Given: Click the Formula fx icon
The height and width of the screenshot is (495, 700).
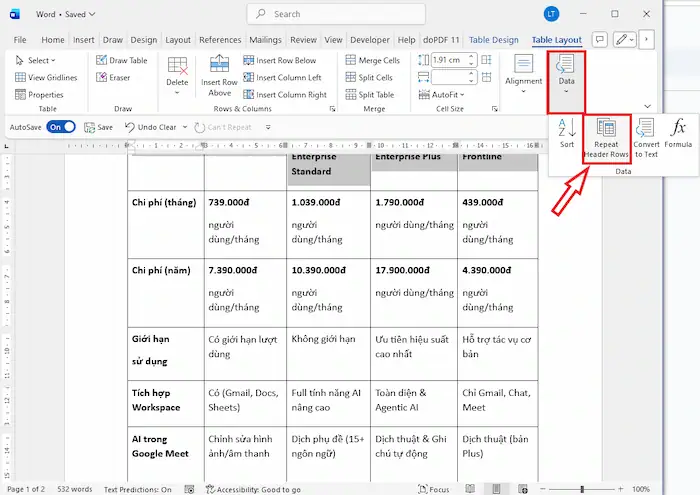Looking at the screenshot, I should [678, 133].
